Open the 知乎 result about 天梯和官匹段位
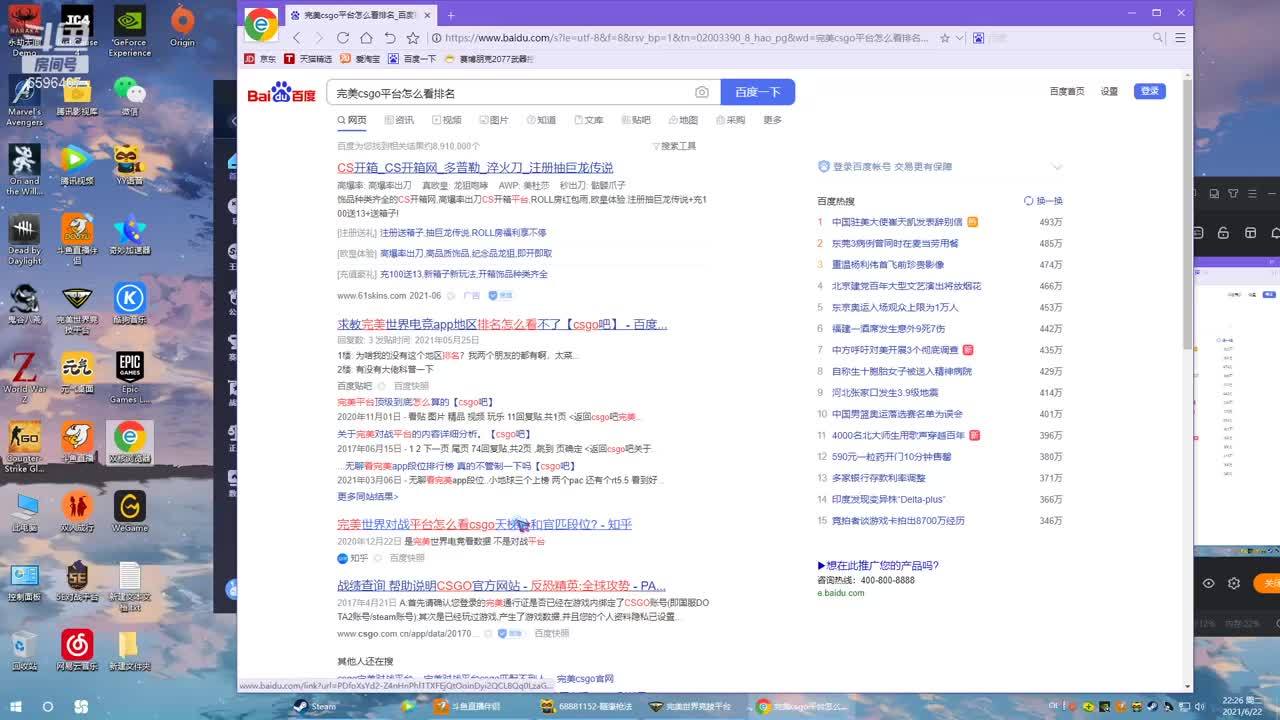Image resolution: width=1280 pixels, height=720 pixels. pos(484,524)
